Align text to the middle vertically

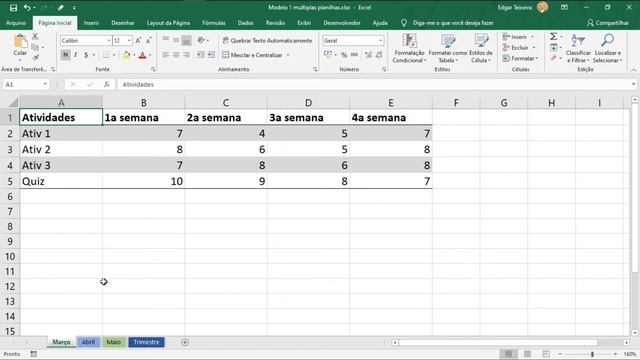[176, 40]
